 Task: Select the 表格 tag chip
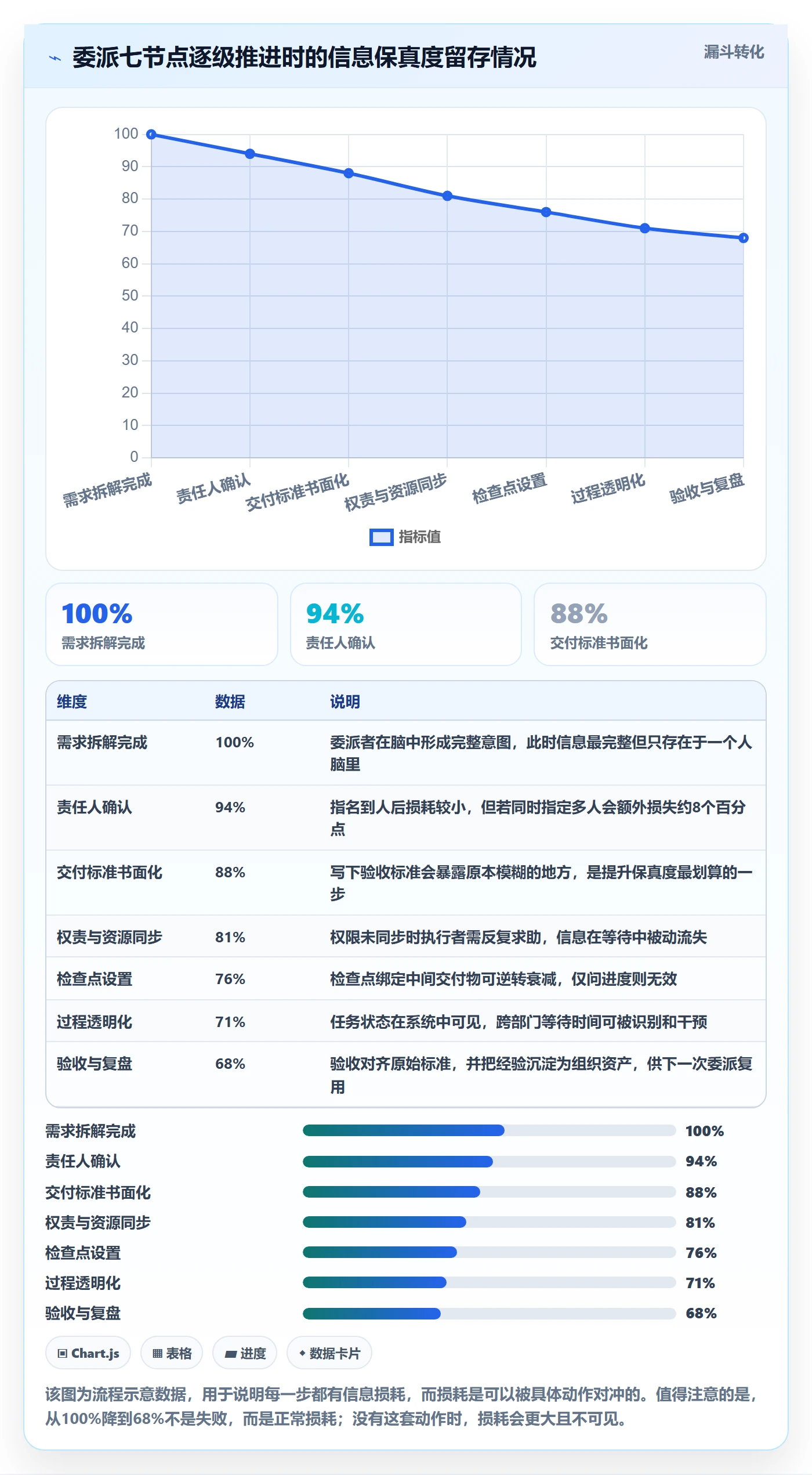(x=172, y=1353)
